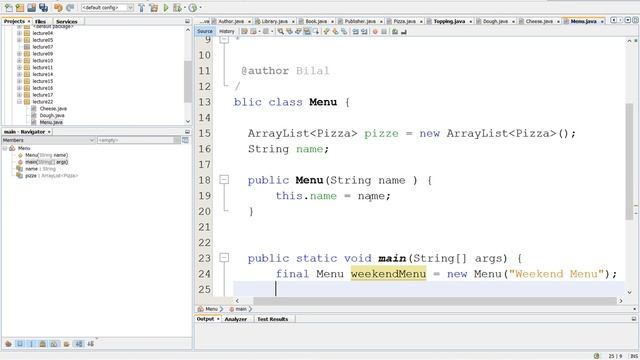Click the Toggle Highlight Search icon
Screen dimensions: 640x360
point(307,31)
